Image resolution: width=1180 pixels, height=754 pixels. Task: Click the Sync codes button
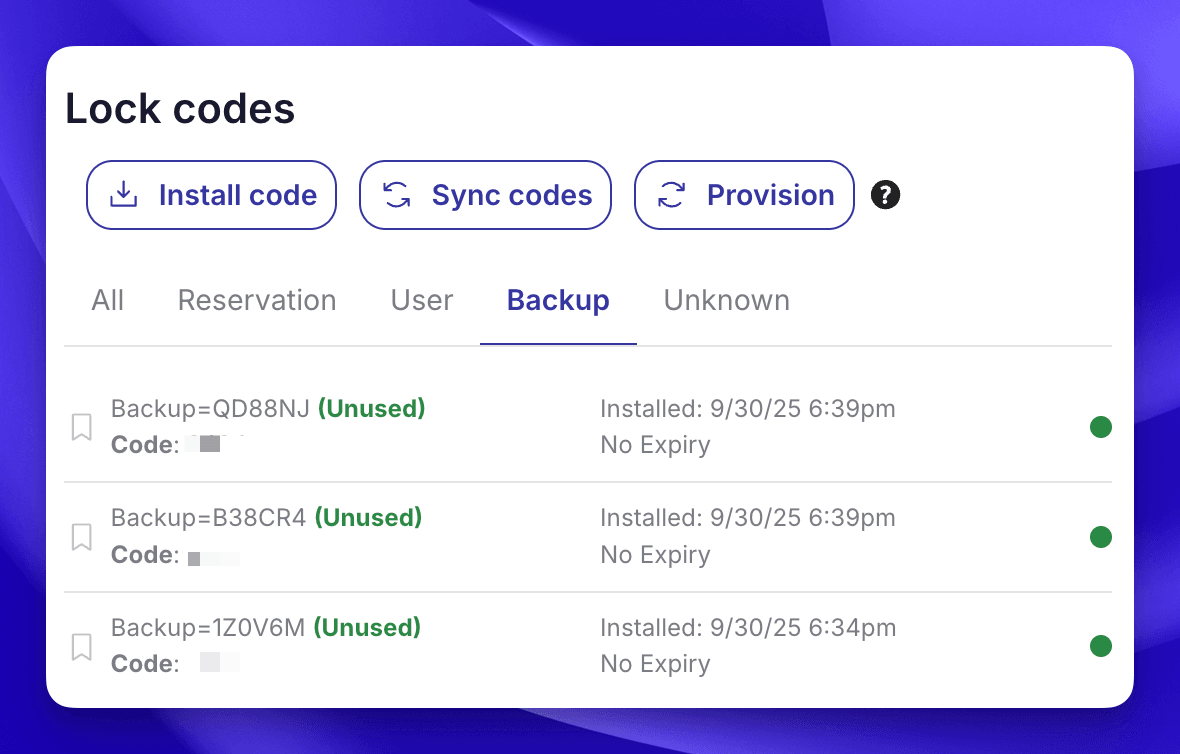click(485, 195)
